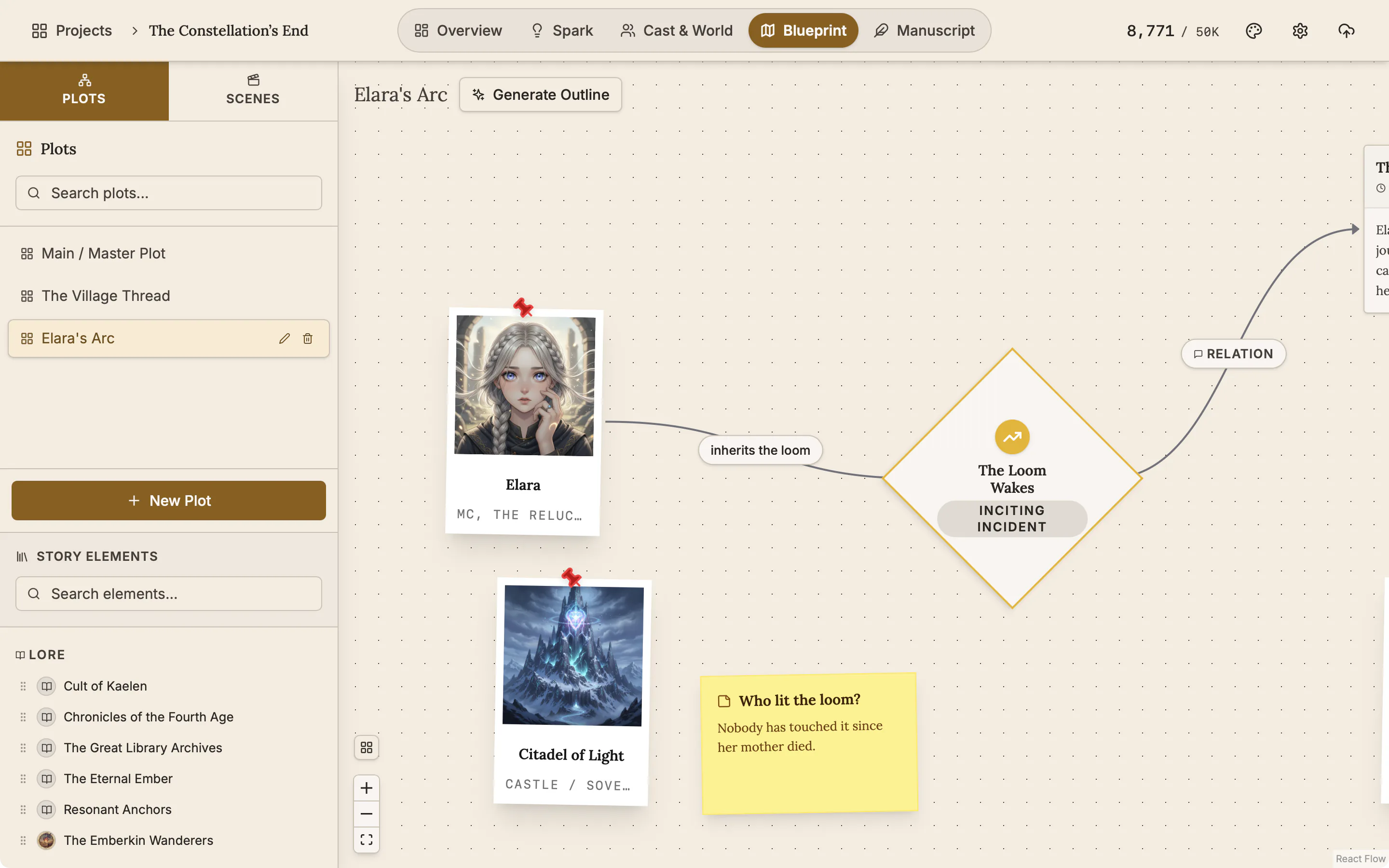Viewport: 1389px width, 868px height.
Task: Click the auto-layout grid icon on canvas
Action: coord(366,747)
